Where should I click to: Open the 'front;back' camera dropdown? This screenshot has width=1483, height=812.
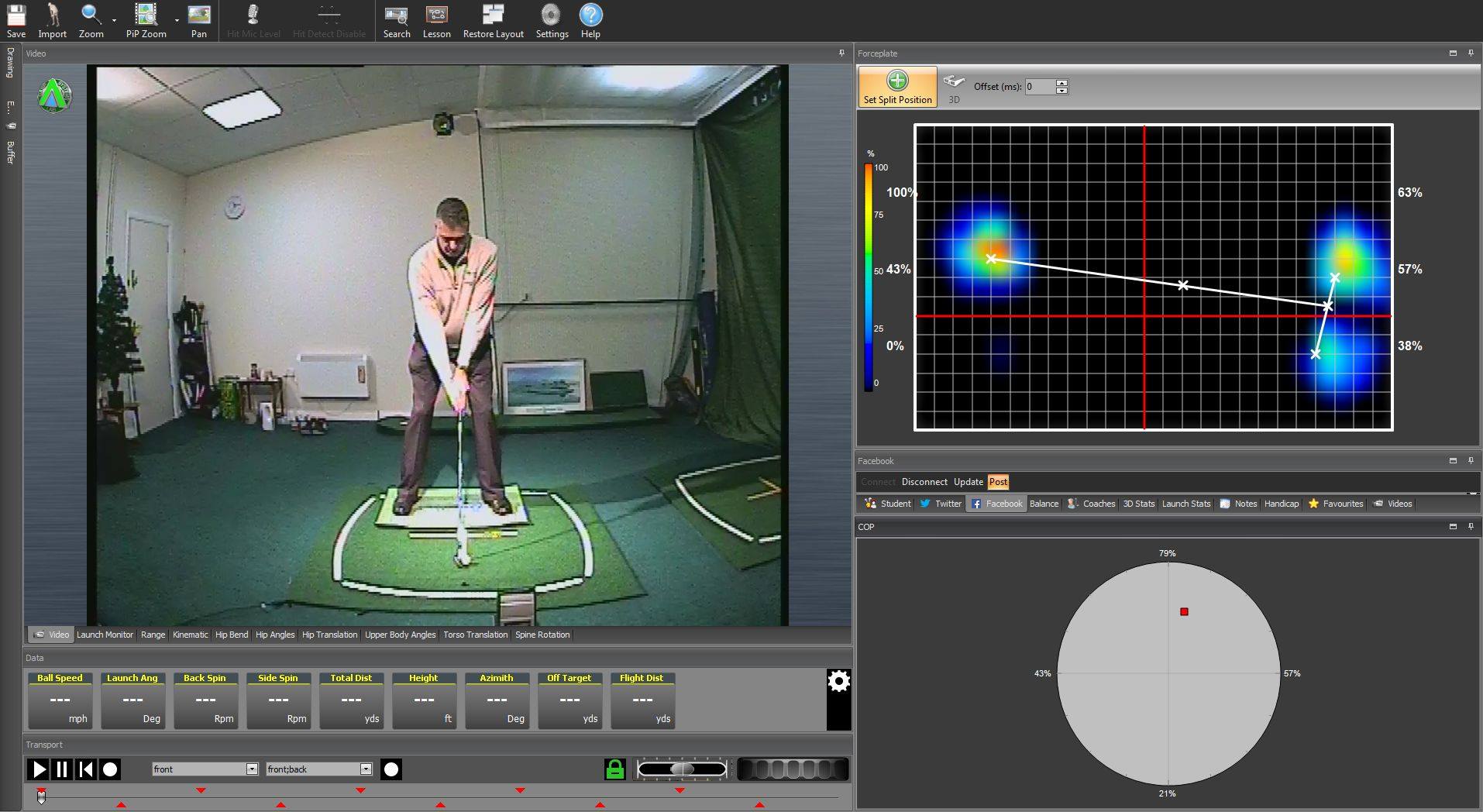[366, 769]
